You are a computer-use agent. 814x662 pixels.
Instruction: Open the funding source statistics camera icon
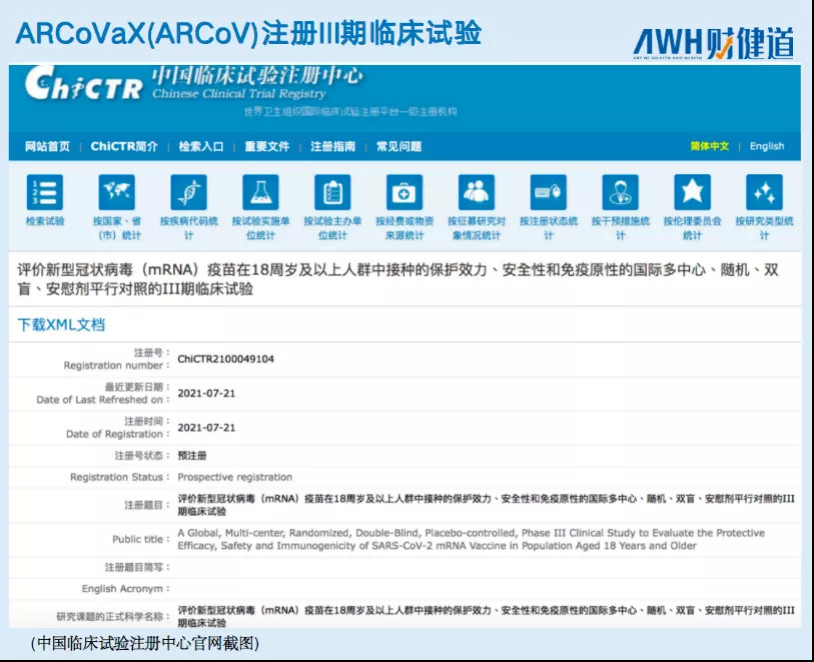[x=404, y=192]
